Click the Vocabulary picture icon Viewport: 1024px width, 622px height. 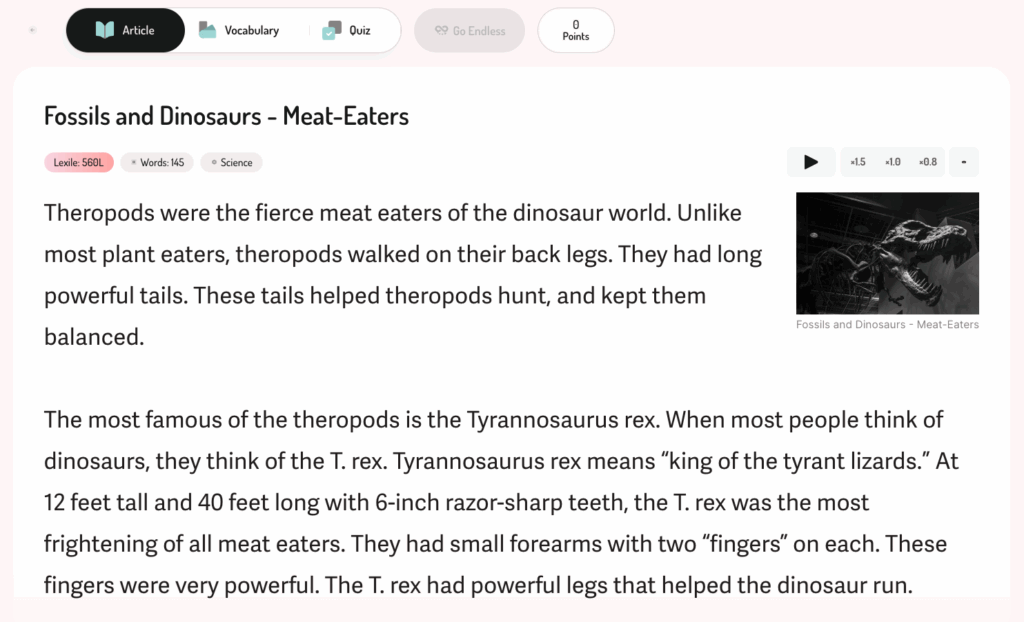point(207,30)
